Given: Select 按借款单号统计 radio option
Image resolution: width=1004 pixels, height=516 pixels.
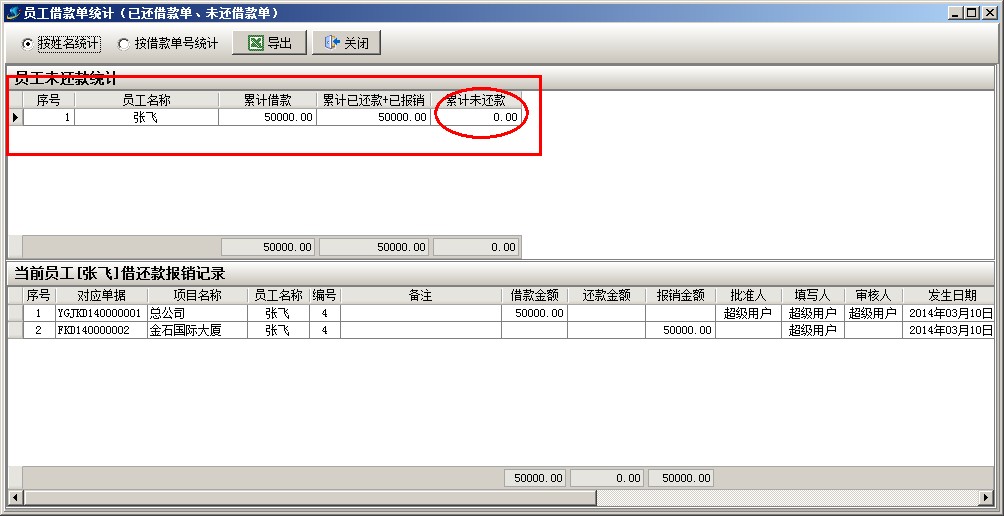Looking at the screenshot, I should (x=123, y=44).
